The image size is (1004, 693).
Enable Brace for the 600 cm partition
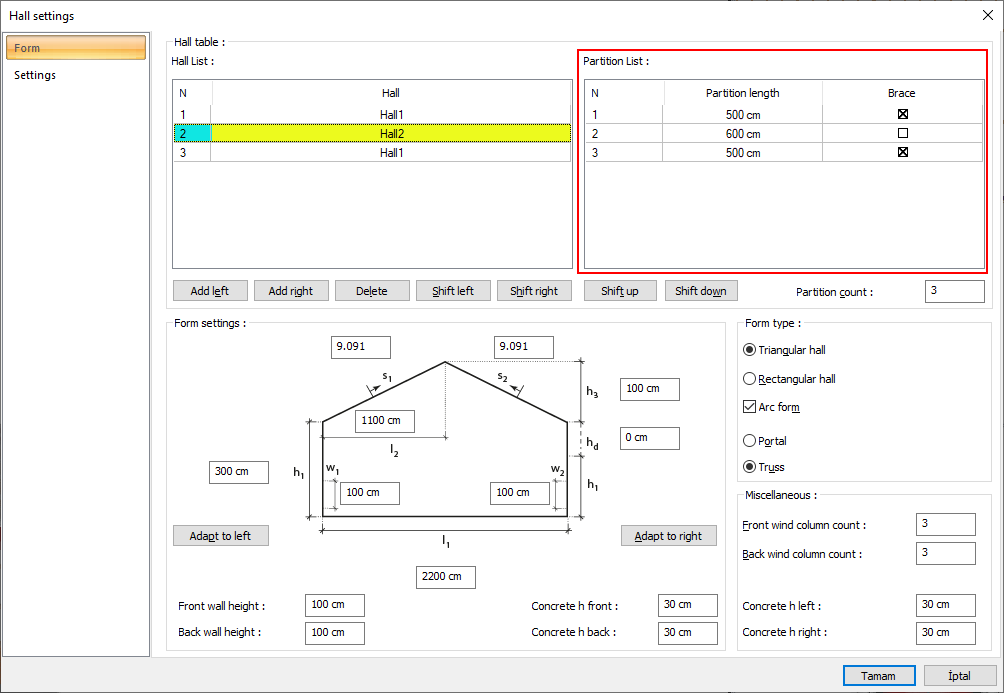[902, 133]
